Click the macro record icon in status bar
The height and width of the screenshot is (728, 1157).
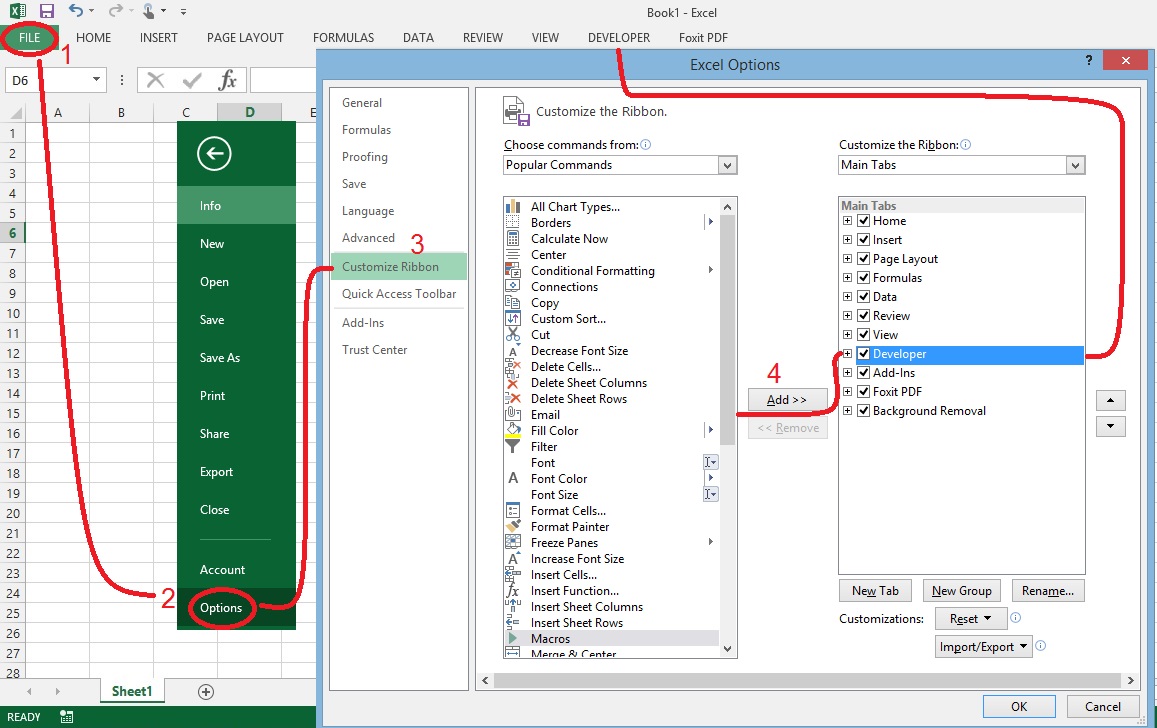[66, 716]
